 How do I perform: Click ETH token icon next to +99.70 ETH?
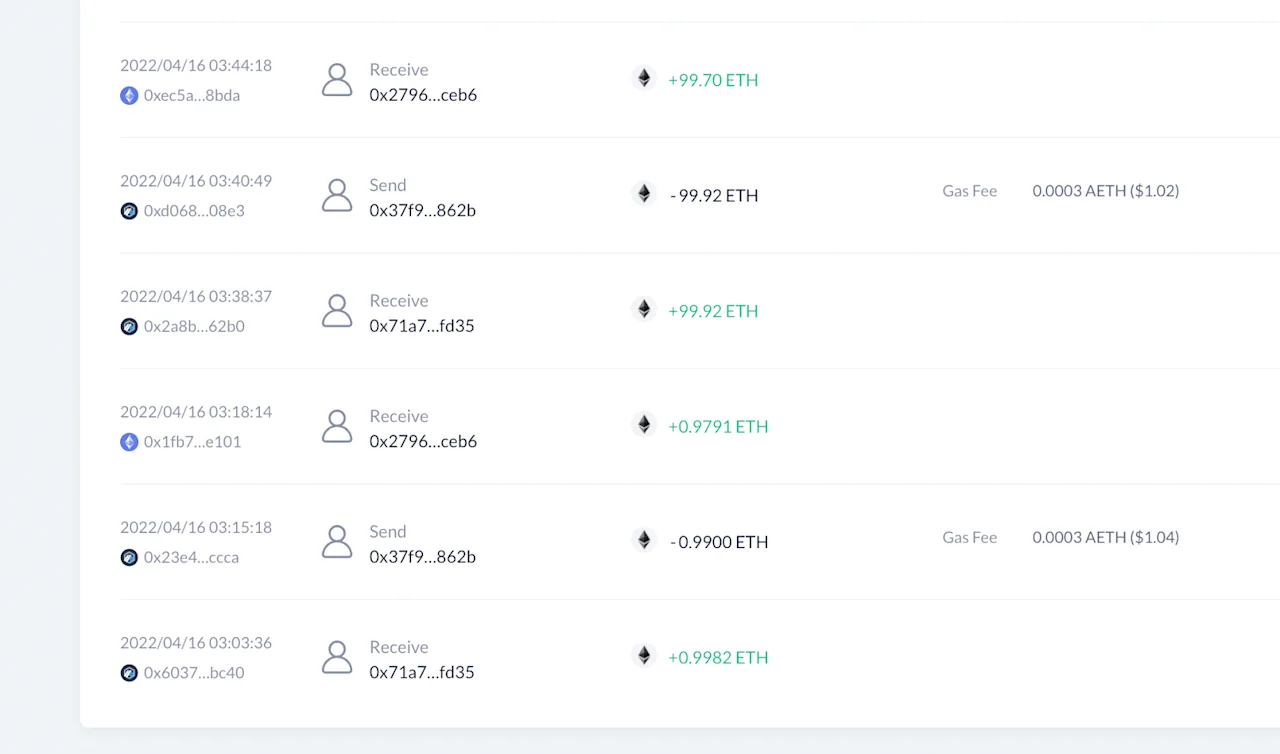[644, 78]
